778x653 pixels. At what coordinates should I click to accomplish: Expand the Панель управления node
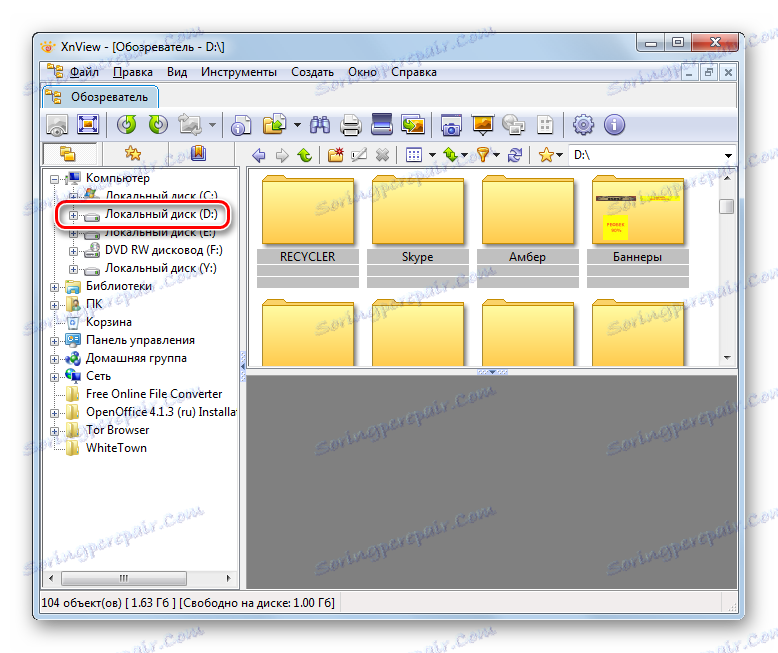[55, 341]
